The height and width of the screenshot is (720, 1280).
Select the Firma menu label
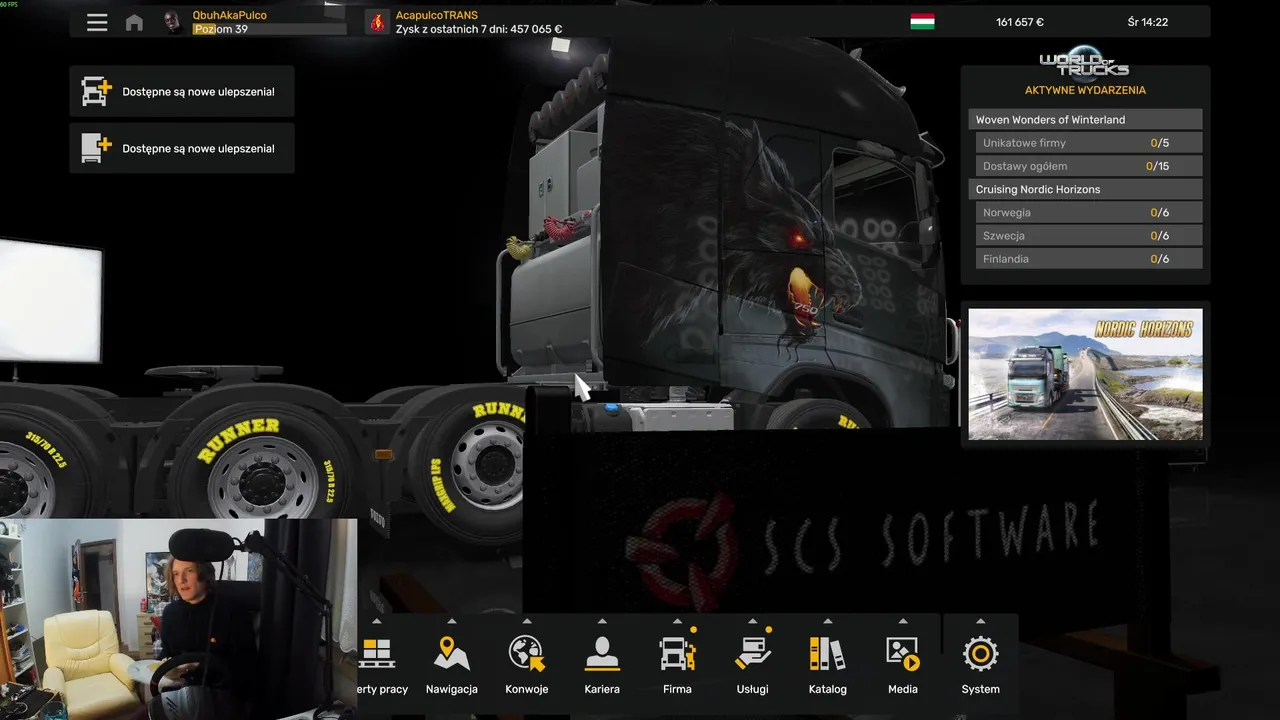[677, 689]
